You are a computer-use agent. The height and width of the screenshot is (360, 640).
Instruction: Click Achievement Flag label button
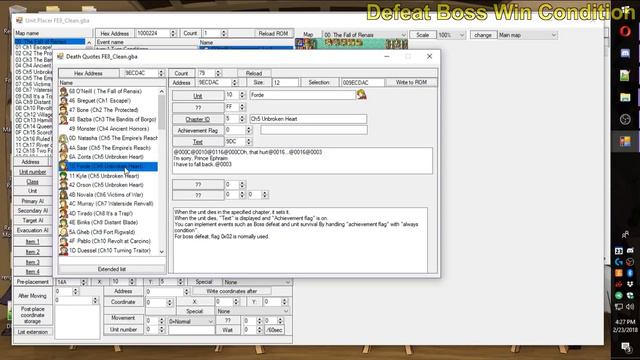(x=198, y=131)
